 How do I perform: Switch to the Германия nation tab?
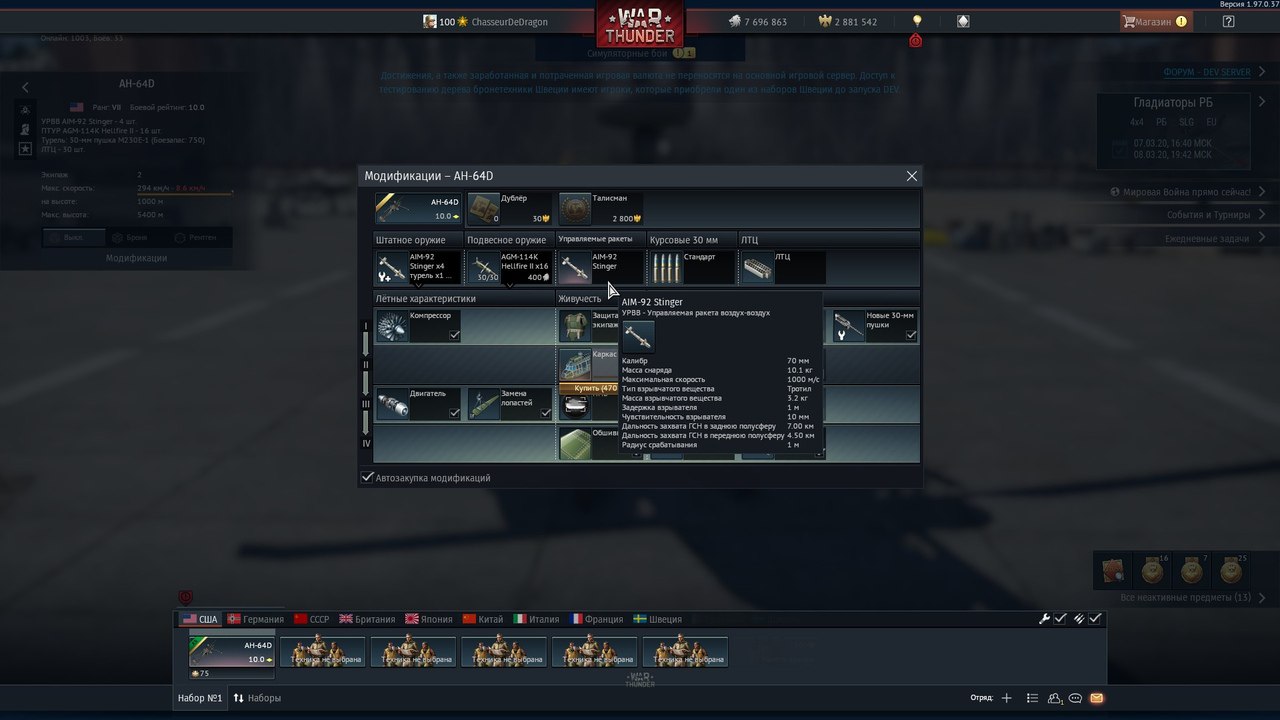coord(255,619)
